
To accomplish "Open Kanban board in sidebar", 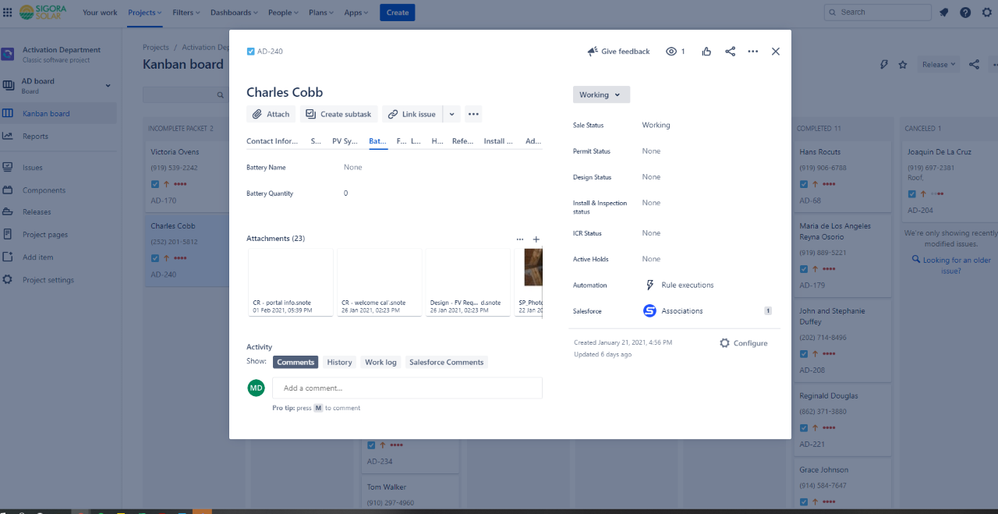I will tap(59, 114).
